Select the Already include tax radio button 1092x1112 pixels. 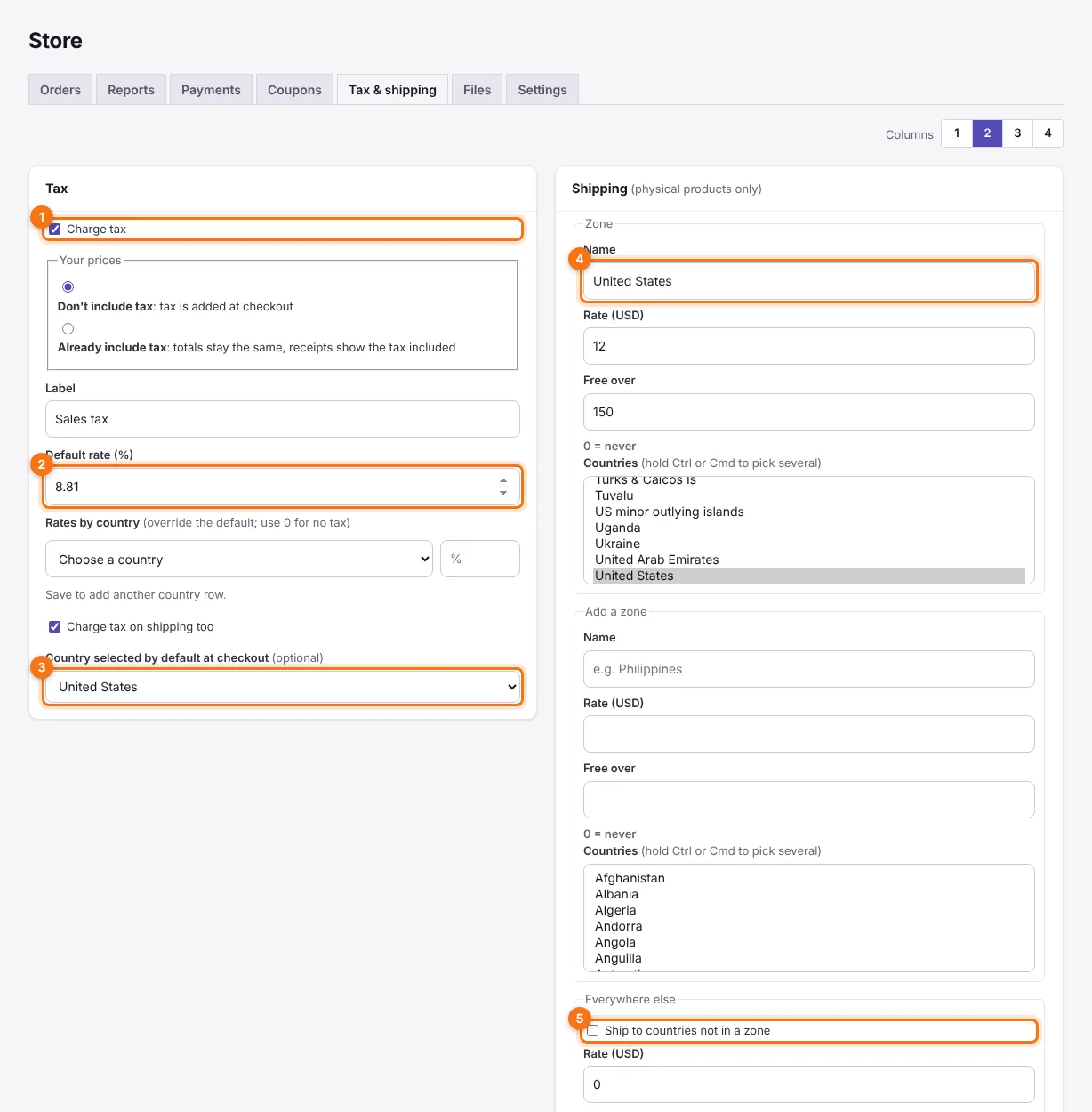pos(68,328)
